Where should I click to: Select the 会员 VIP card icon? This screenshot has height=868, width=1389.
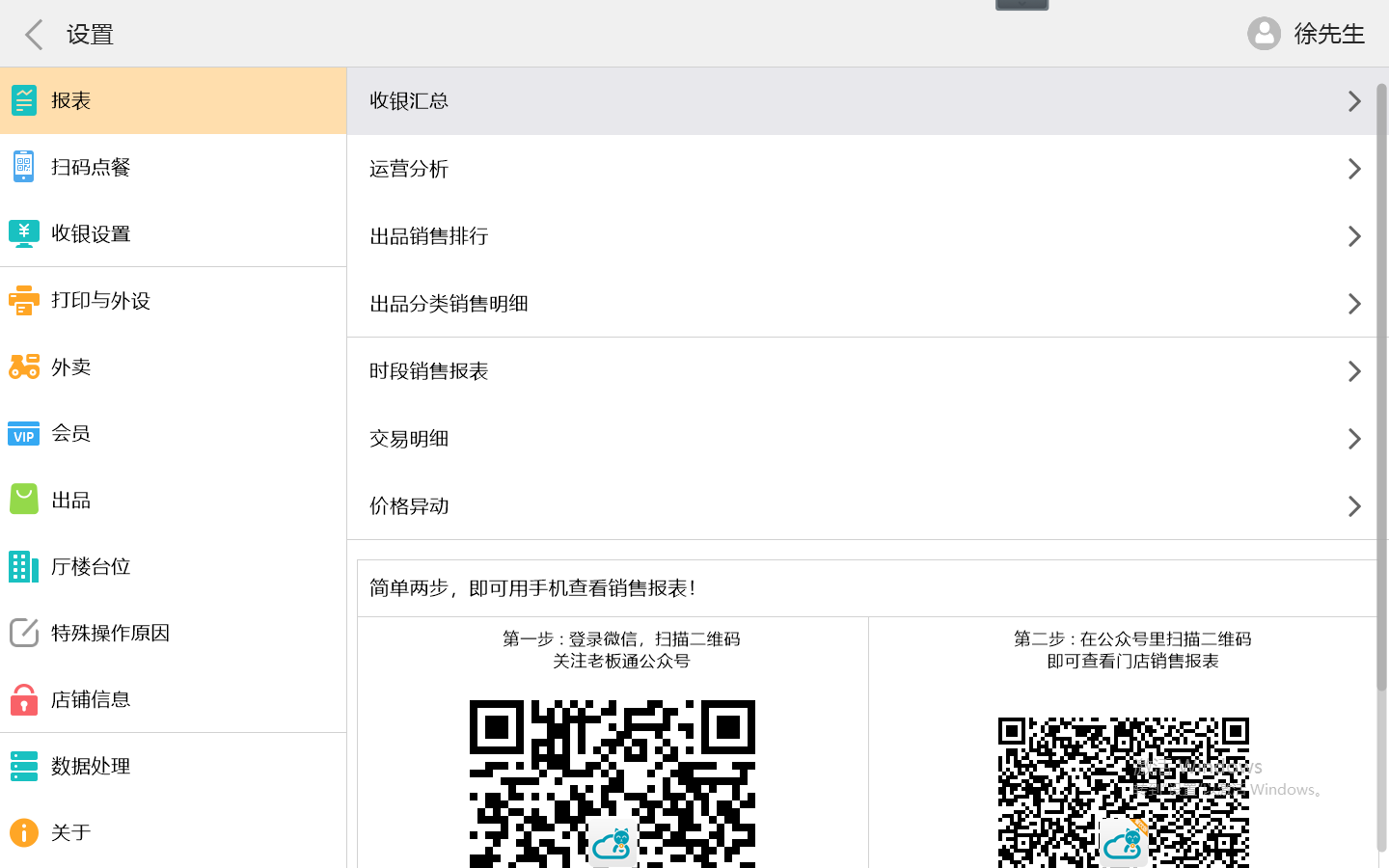(24, 433)
